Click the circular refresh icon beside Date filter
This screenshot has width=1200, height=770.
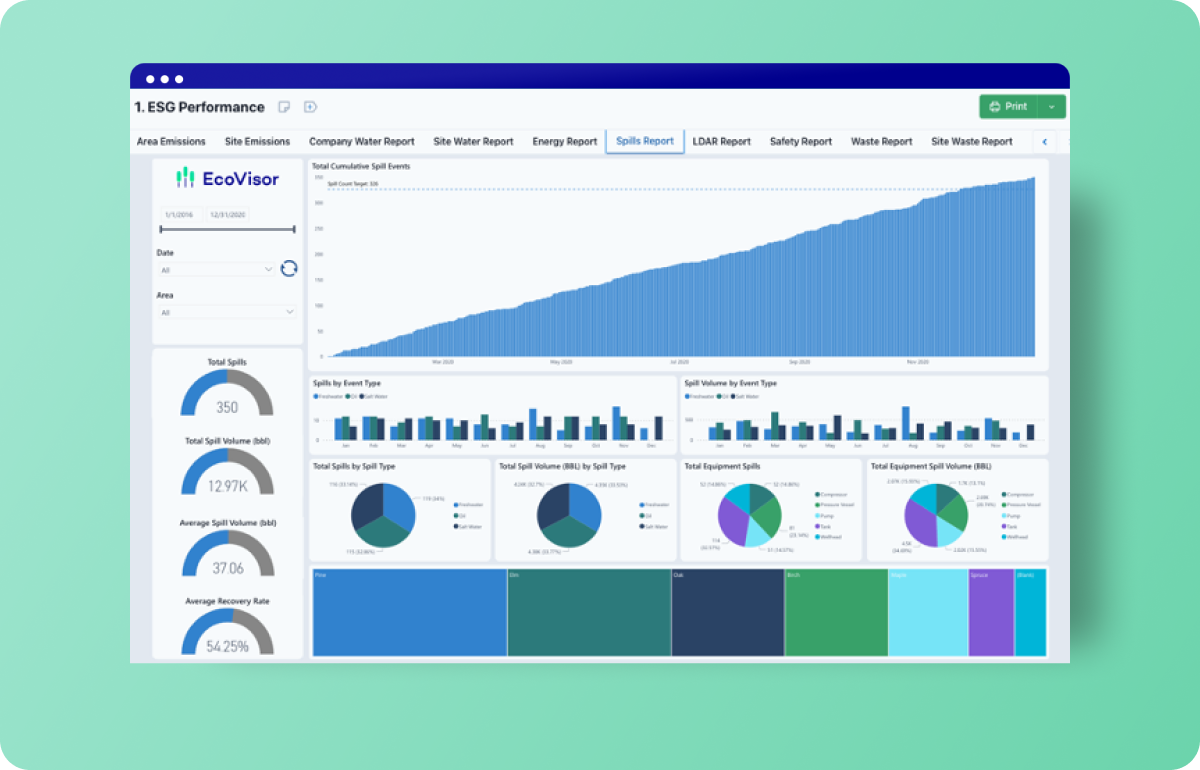click(289, 268)
